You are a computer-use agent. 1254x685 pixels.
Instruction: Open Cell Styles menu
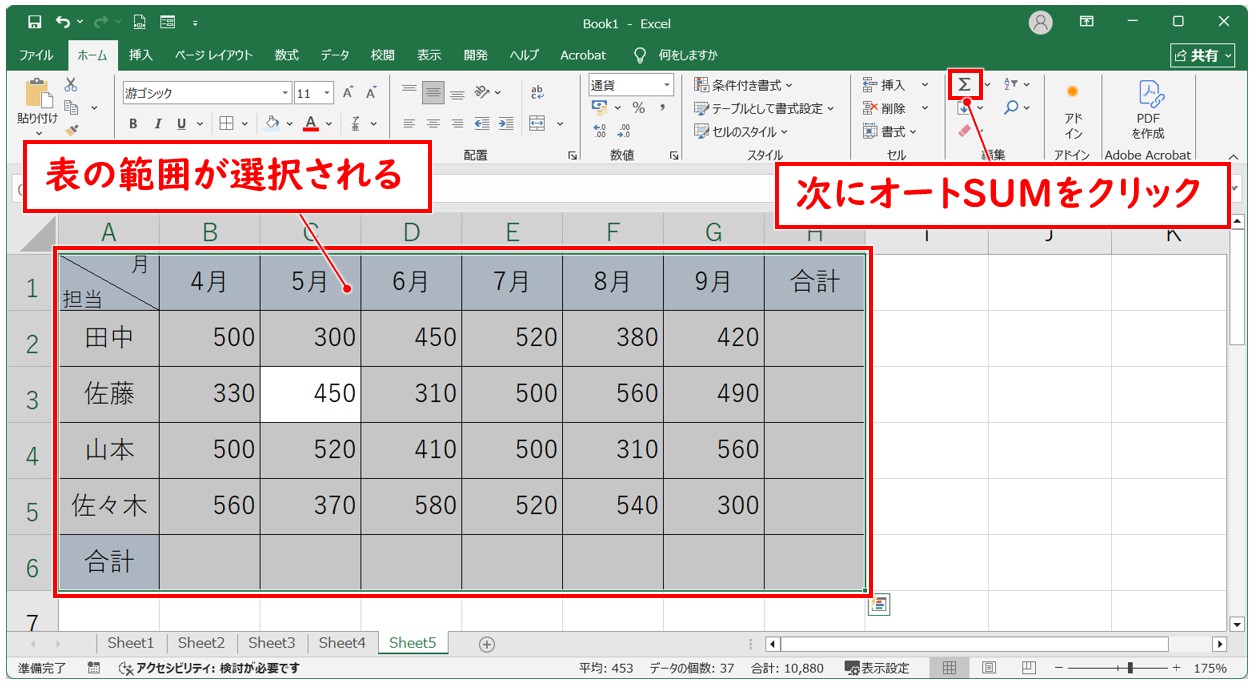[x=741, y=131]
